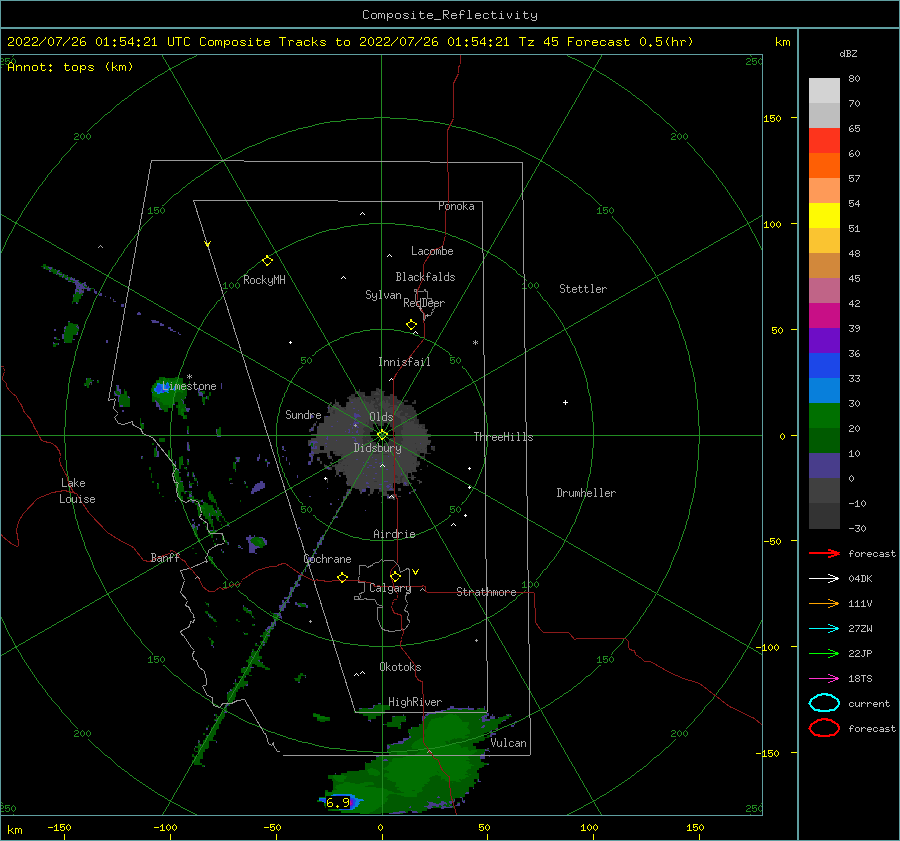Click the gray ground clutter around Didsbury

point(371,441)
